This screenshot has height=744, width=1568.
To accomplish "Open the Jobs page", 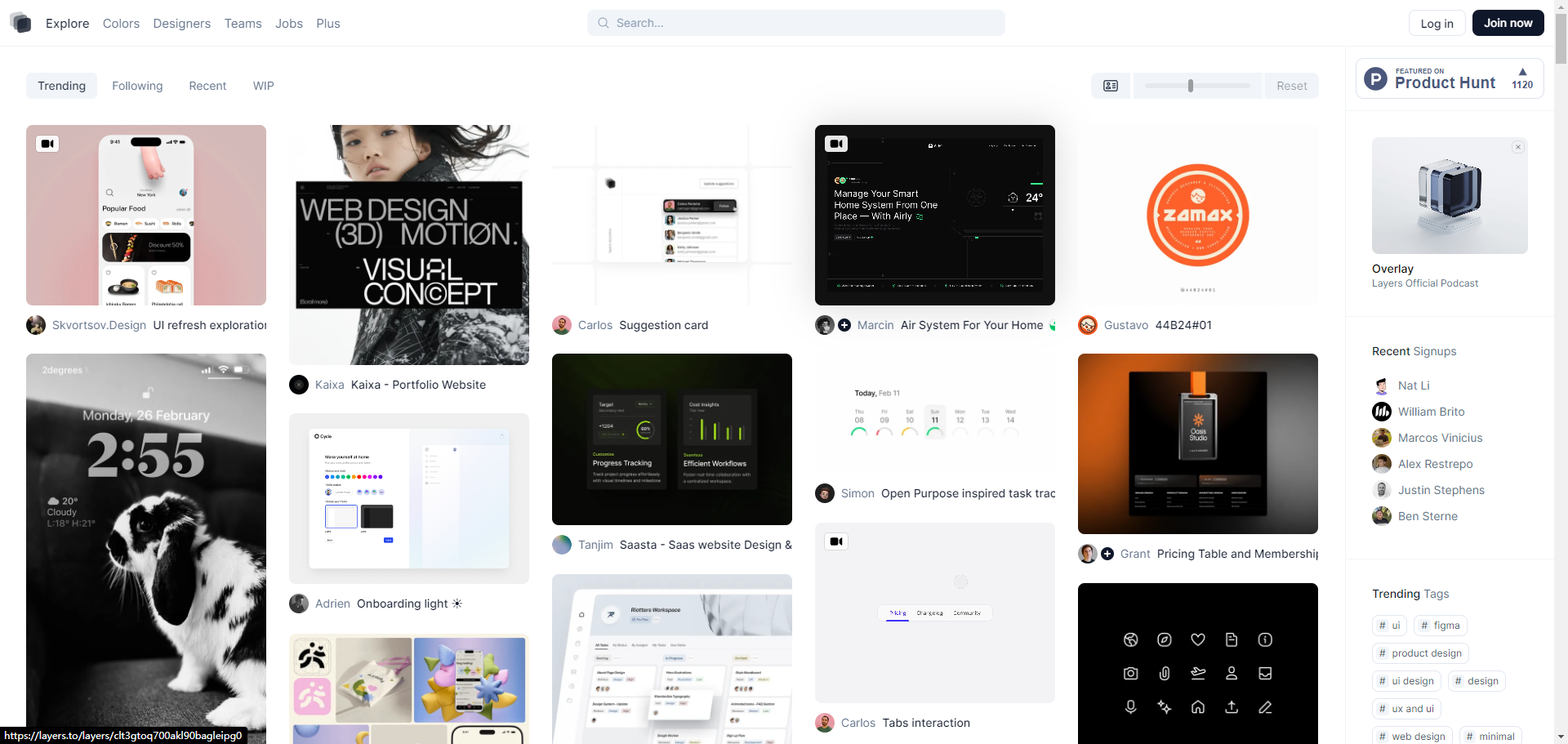I will click(289, 24).
